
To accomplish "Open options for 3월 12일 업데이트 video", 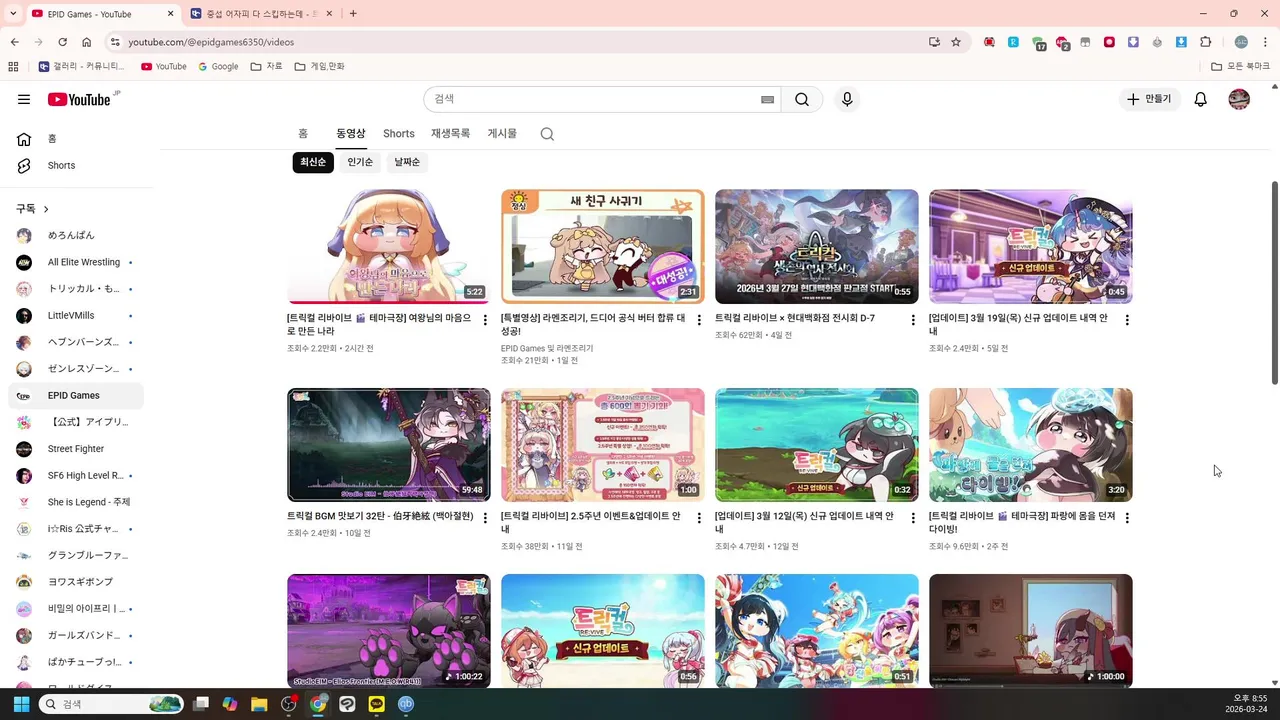I will point(913,518).
